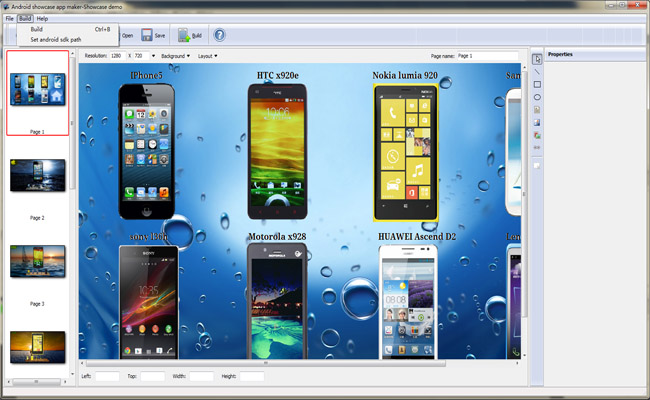The image size is (650, 400).
Task: Click the canvas horizontal scrollbar
Action: click(265, 363)
